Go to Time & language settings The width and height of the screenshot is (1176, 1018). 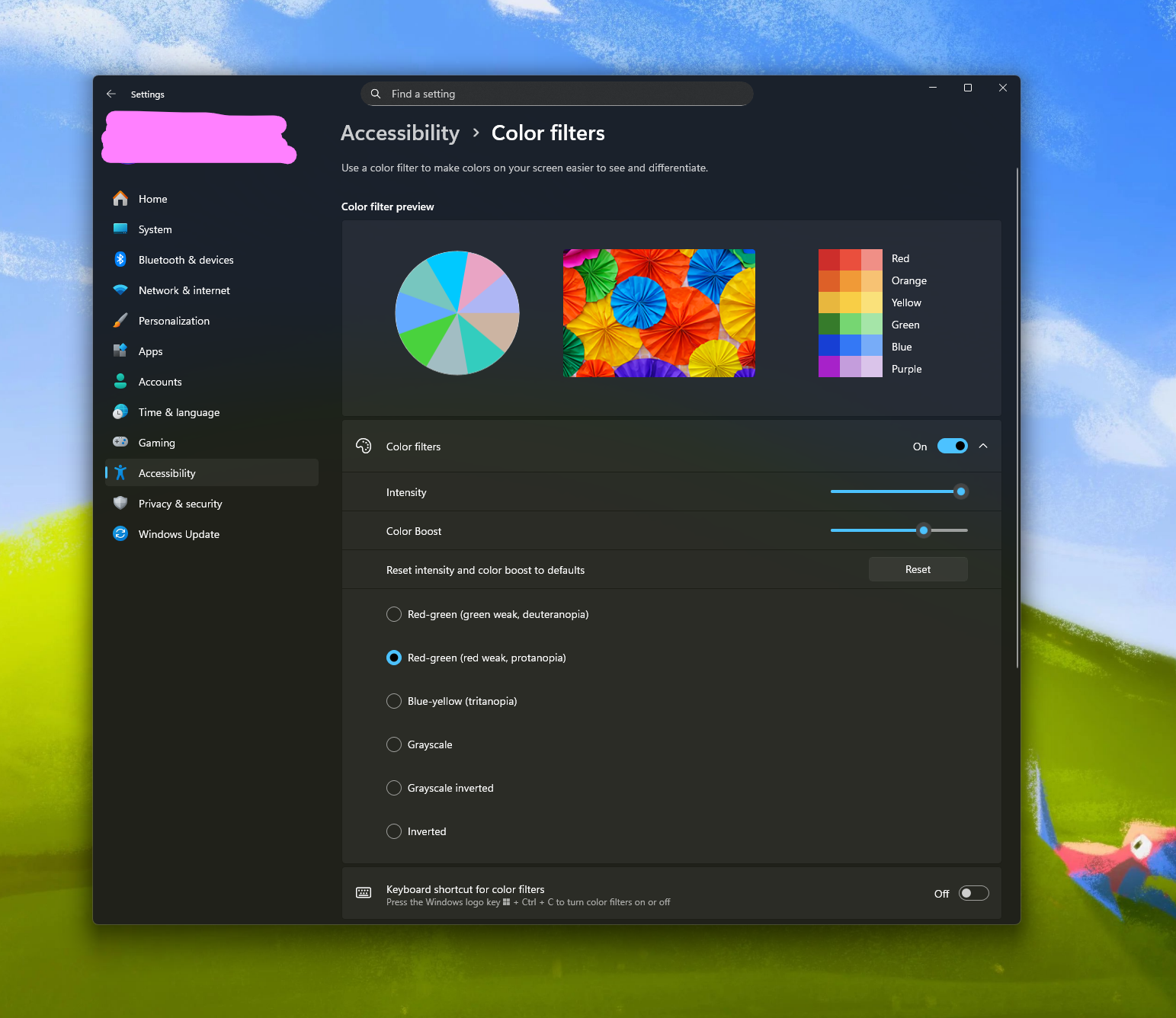179,412
